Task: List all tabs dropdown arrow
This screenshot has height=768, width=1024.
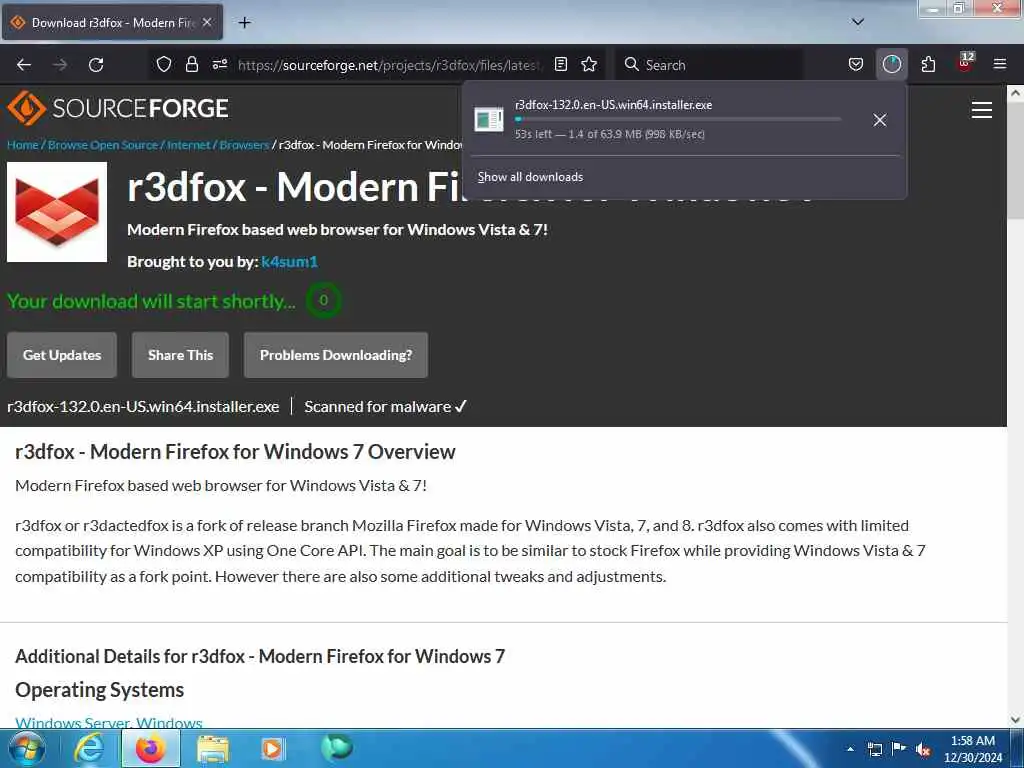Action: (x=858, y=22)
